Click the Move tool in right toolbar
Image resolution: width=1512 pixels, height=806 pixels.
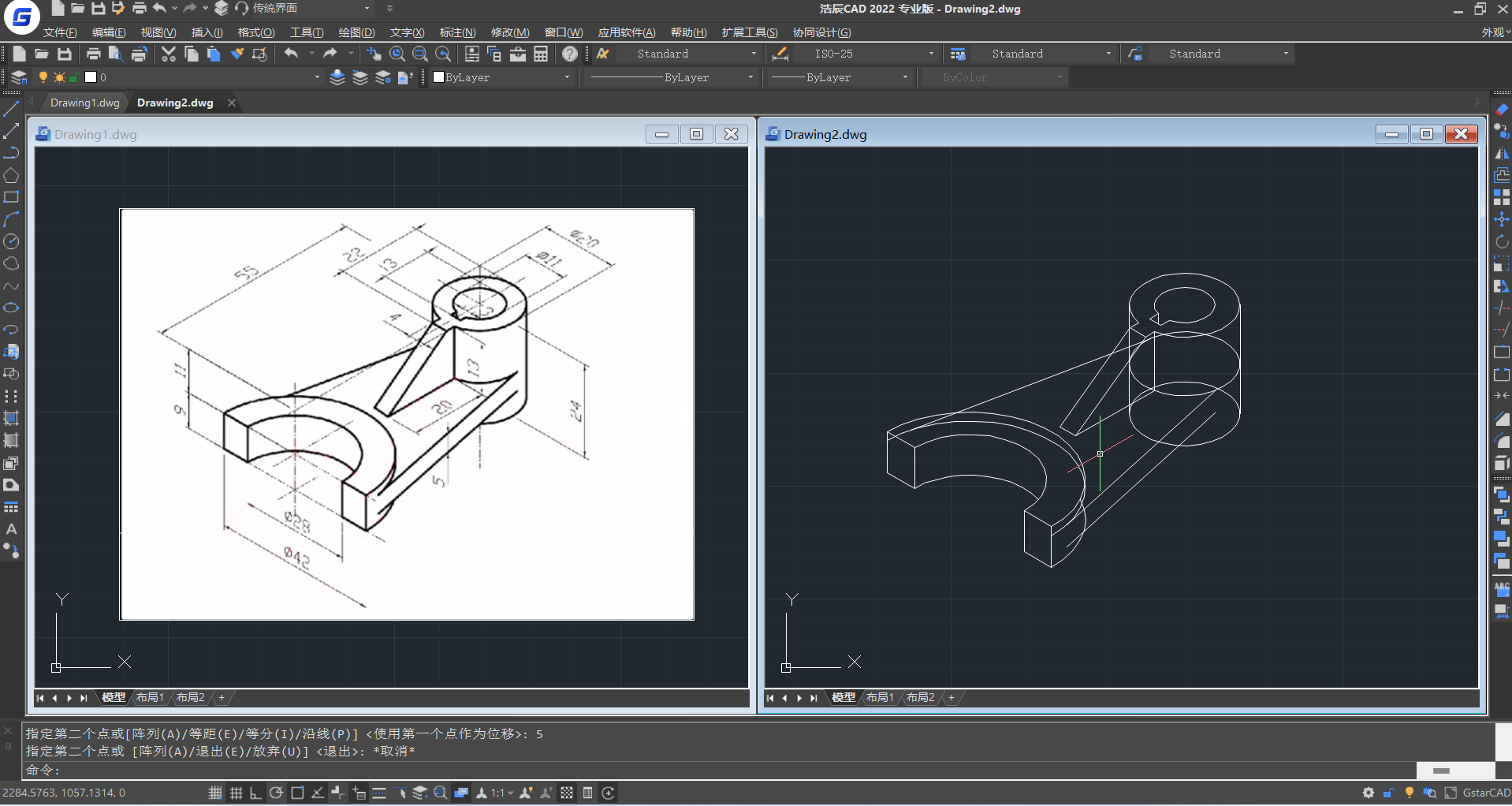click(x=1502, y=219)
